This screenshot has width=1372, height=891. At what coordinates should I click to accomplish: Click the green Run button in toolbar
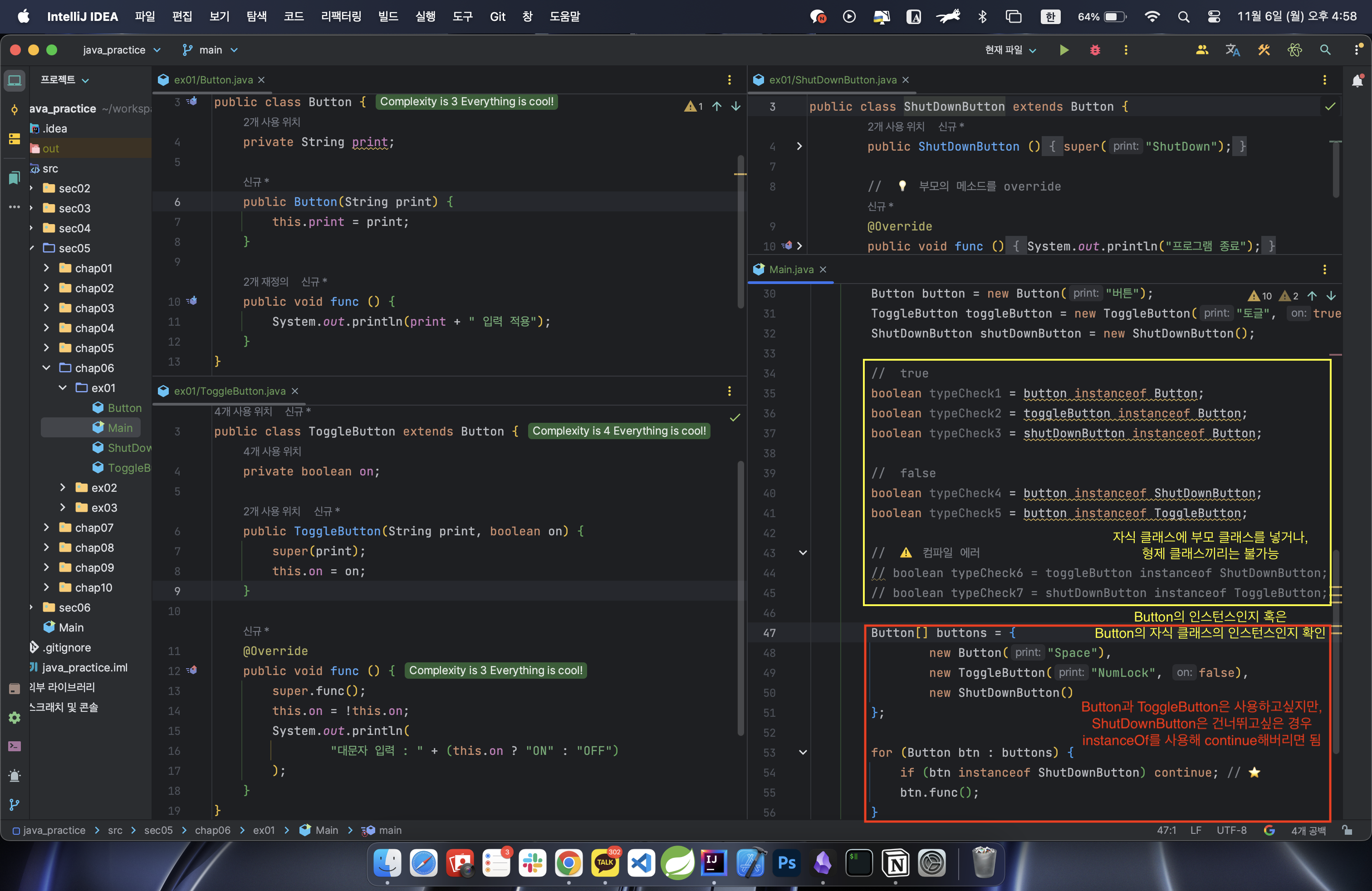[1064, 50]
